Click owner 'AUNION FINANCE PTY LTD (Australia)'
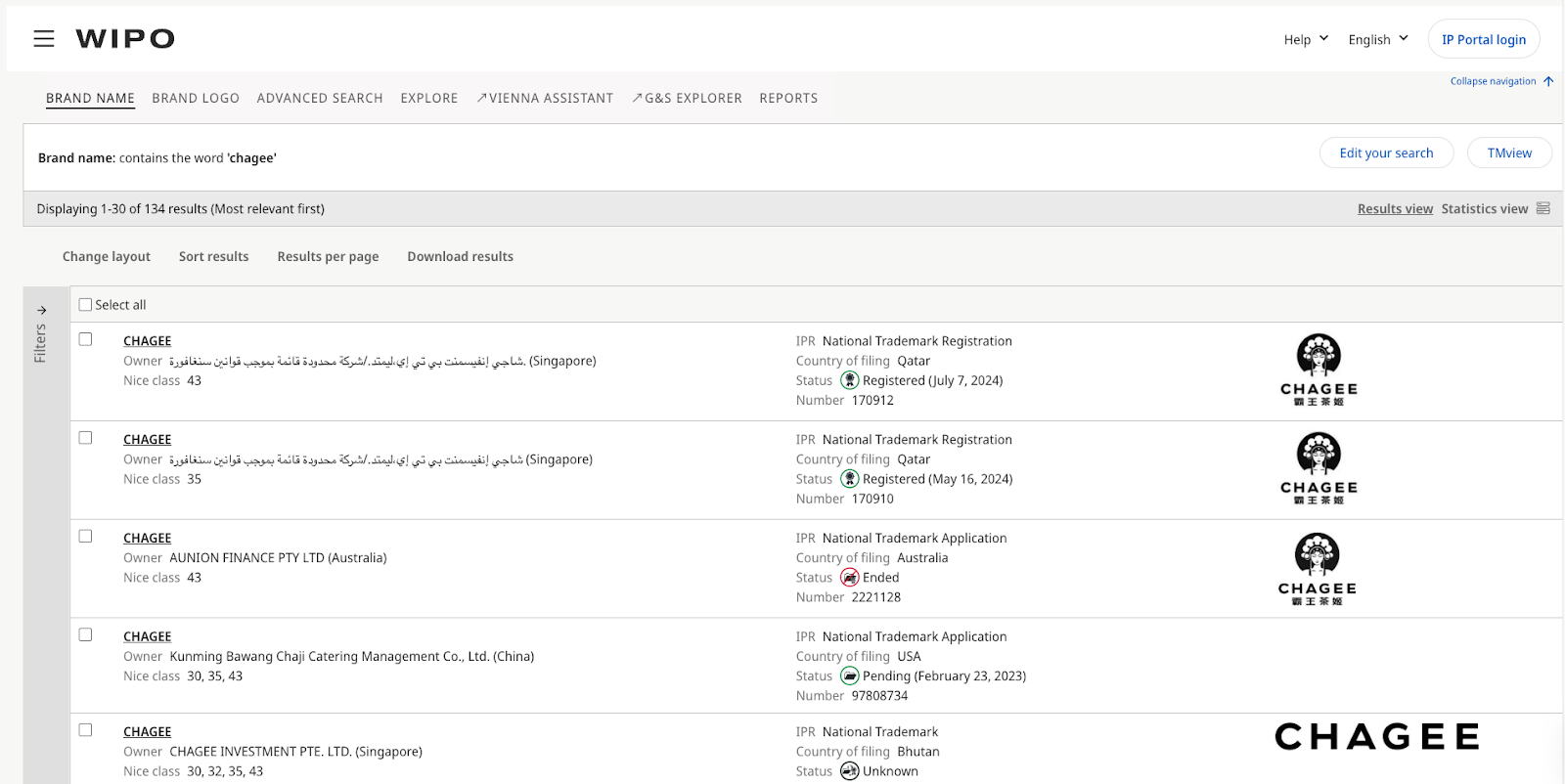The image size is (1565, 784). click(x=278, y=557)
